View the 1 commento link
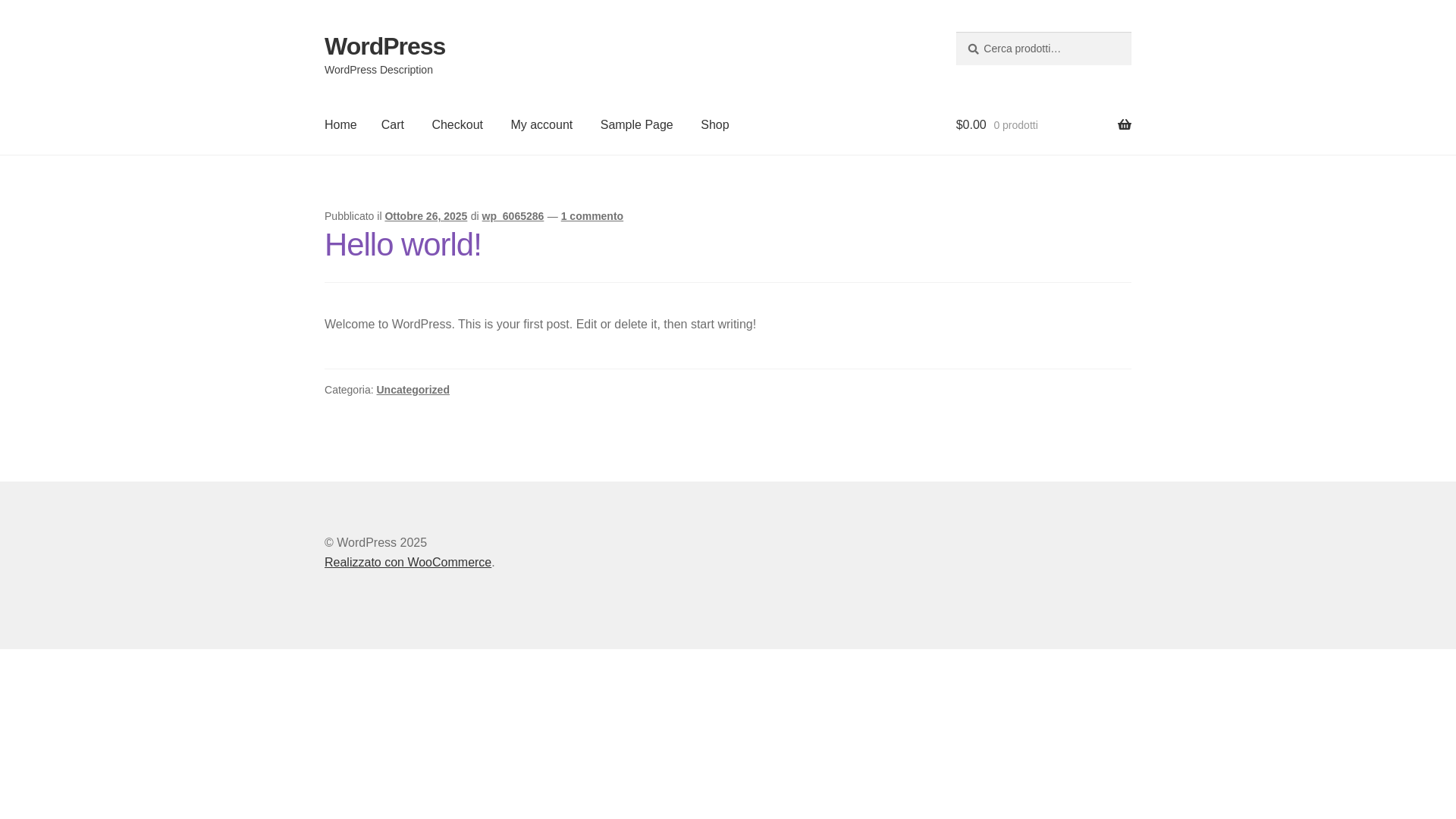The height and width of the screenshot is (819, 1456). [591, 216]
